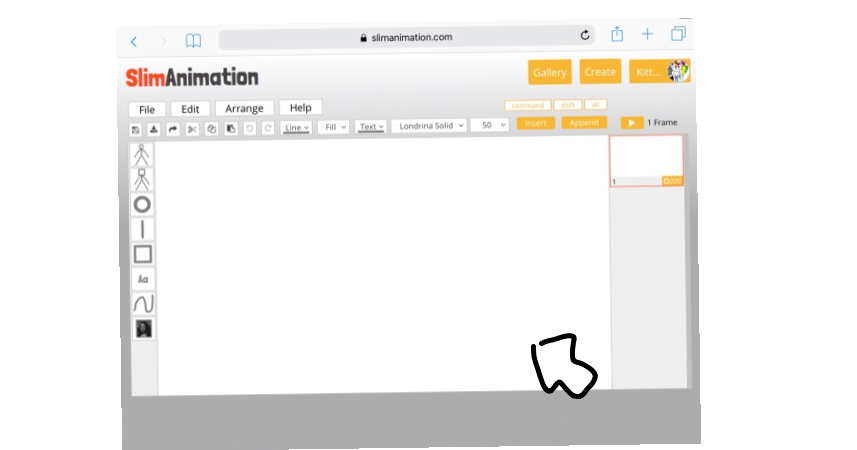The image size is (857, 450).
Task: Open the Kitt... user profile button
Action: click(660, 72)
